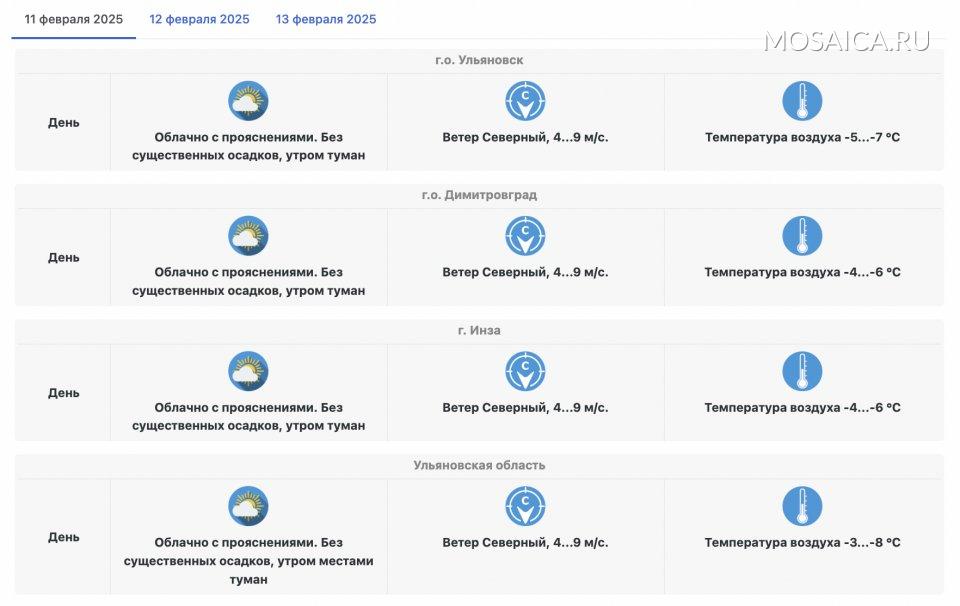Click the г.о. Ульяновск section header

tap(479, 60)
